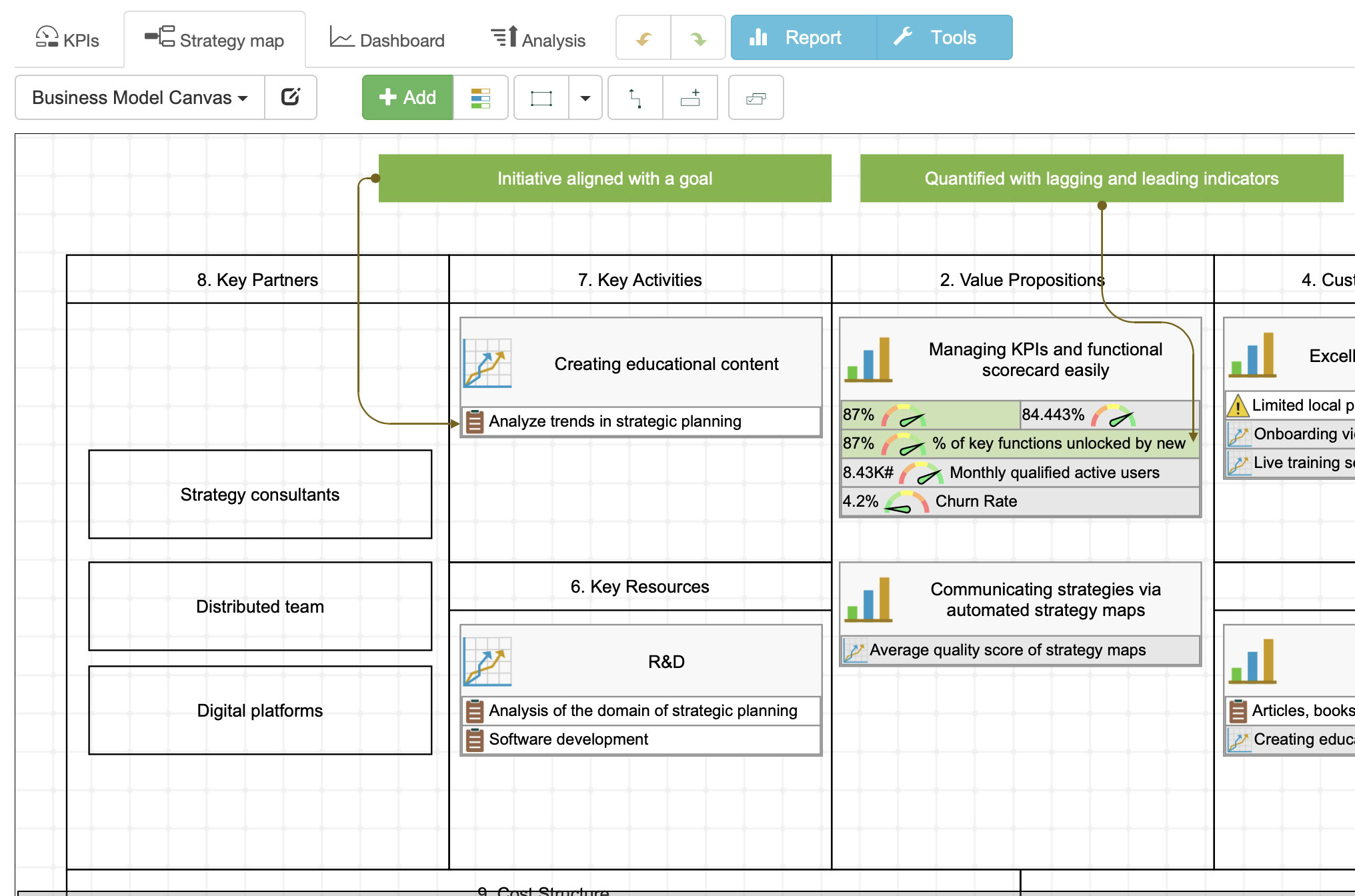Click the checklist overlay toolbar icon

(x=756, y=98)
